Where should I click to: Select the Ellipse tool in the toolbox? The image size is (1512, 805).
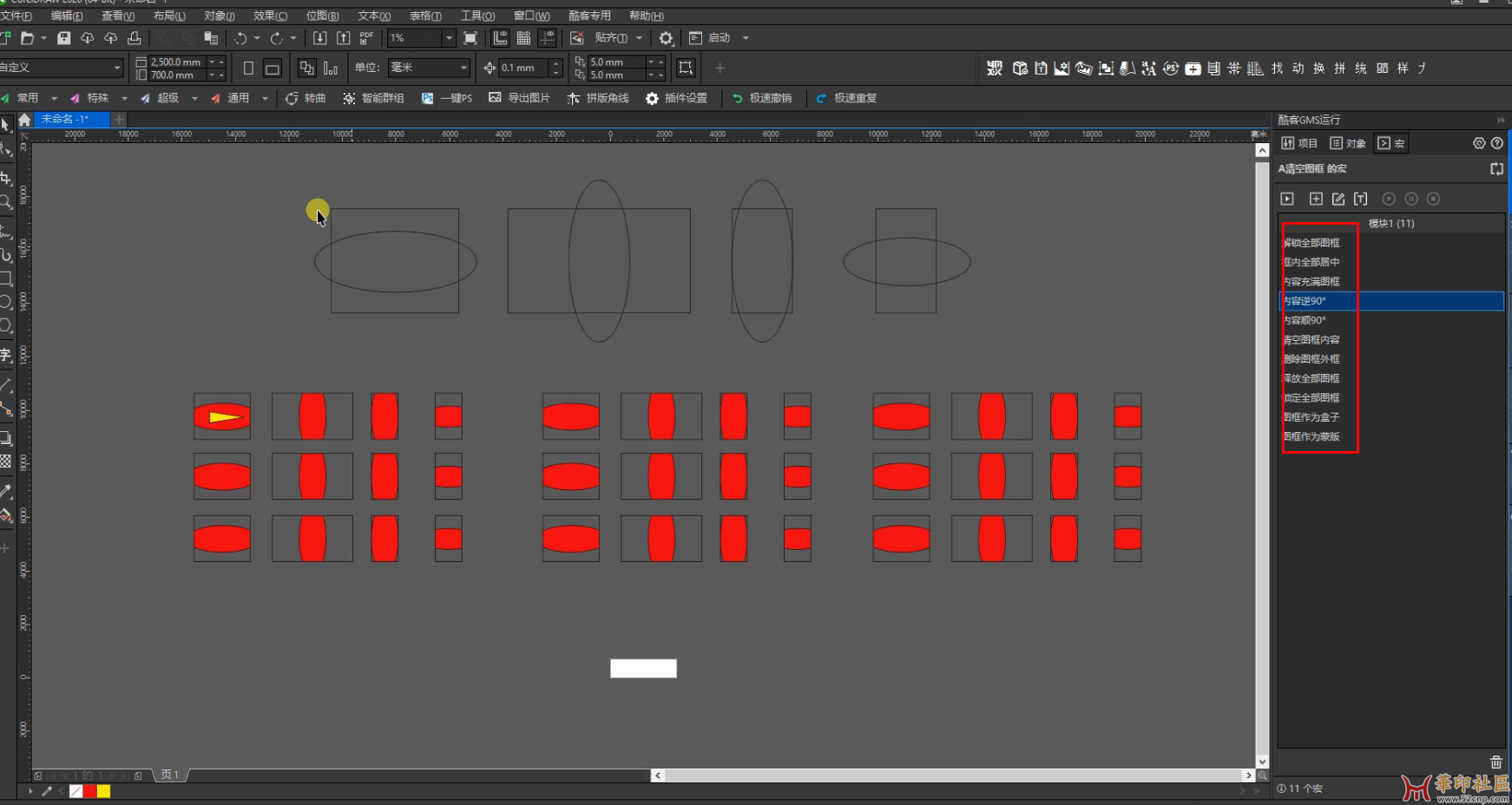pos(6,302)
